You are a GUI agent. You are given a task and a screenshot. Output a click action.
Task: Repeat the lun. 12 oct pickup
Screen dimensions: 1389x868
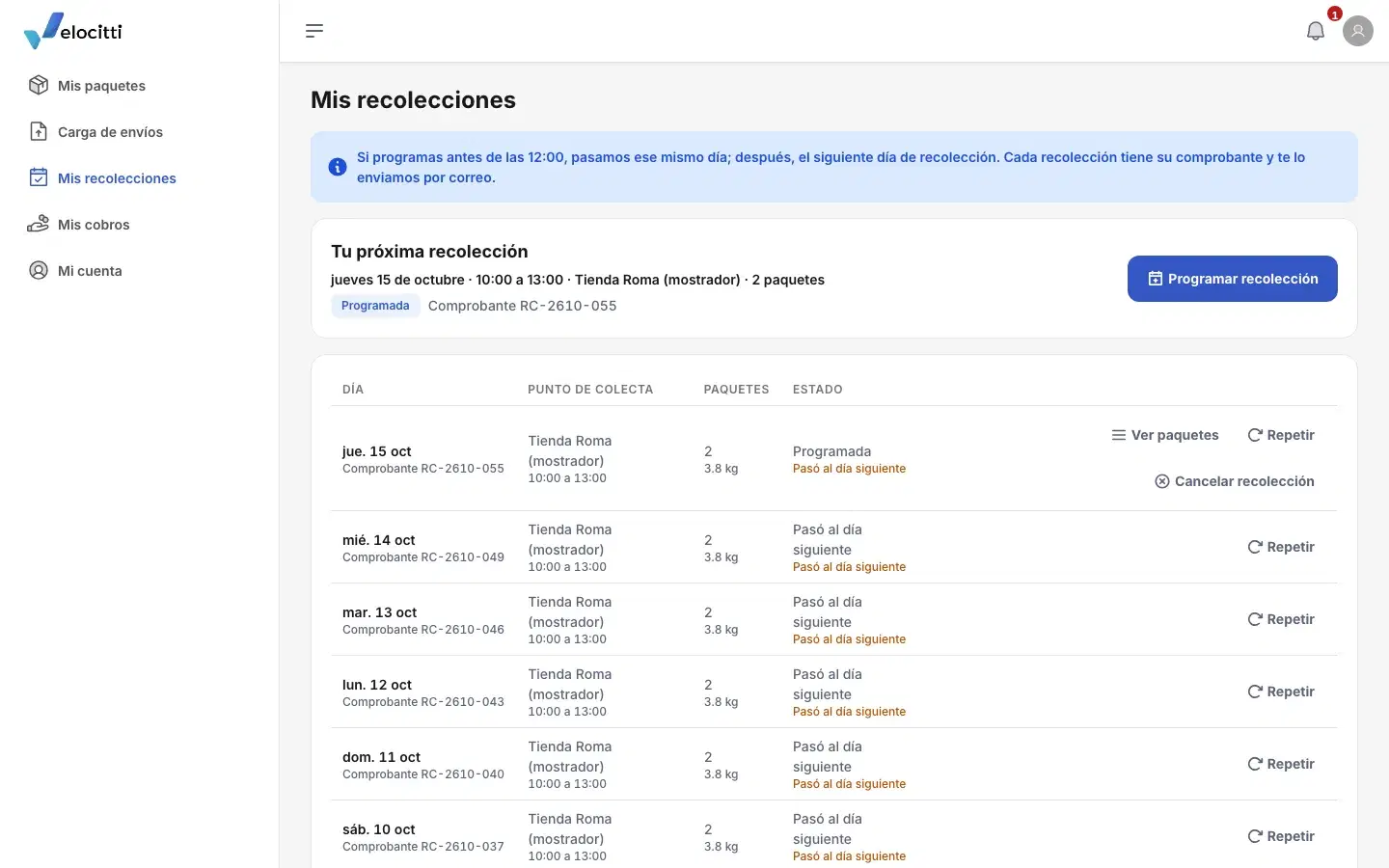coord(1281,692)
